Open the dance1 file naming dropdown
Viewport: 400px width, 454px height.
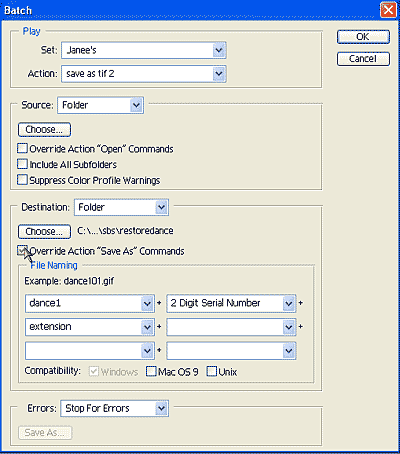(x=90, y=303)
